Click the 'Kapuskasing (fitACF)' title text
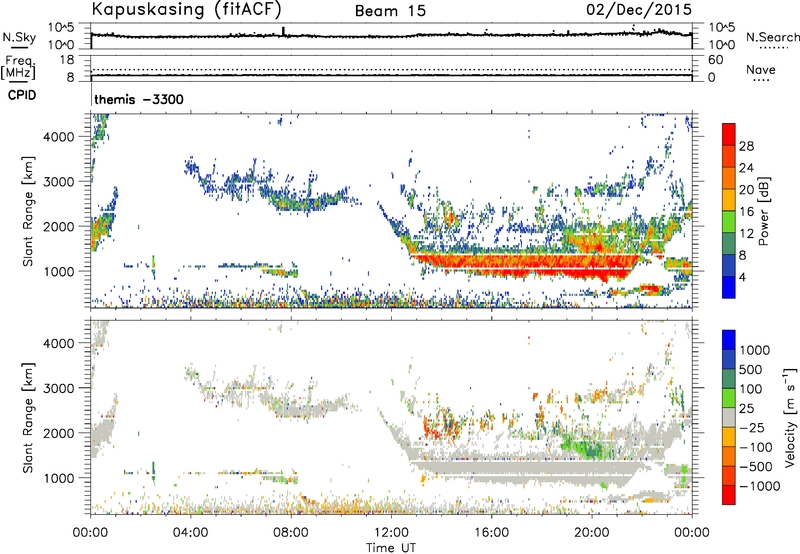 coord(186,9)
